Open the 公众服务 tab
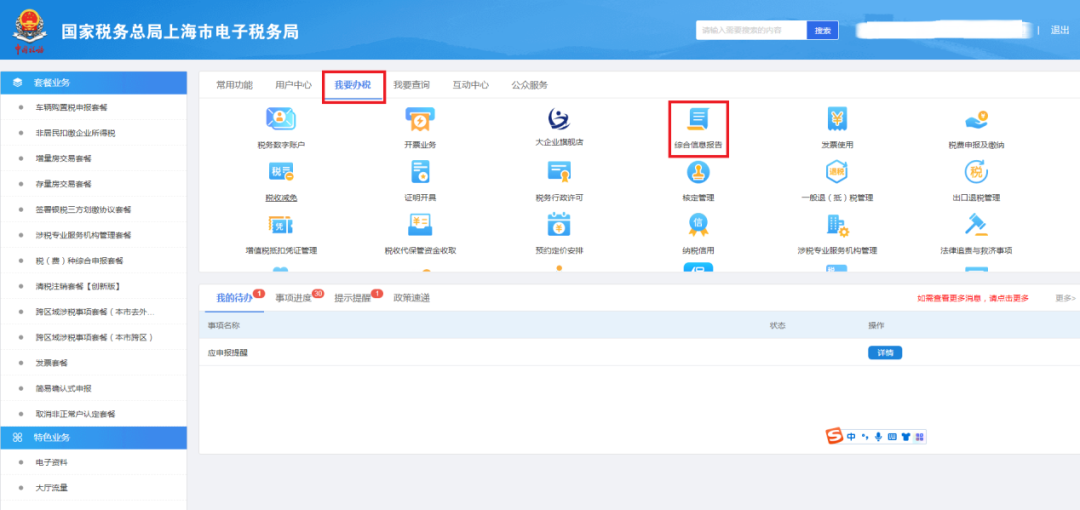Image resolution: width=1080 pixels, height=510 pixels. point(530,85)
